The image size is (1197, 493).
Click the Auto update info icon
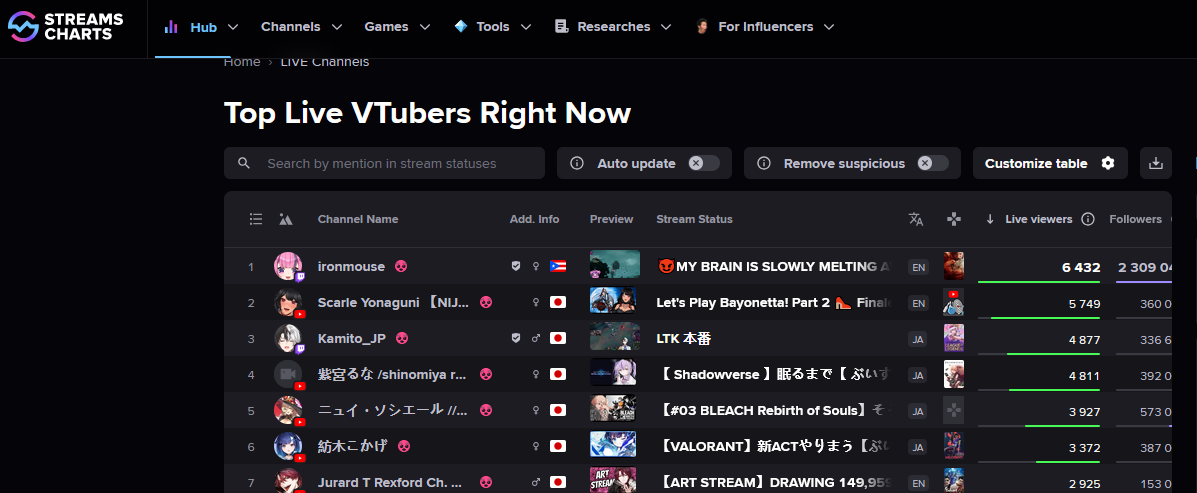coord(577,163)
